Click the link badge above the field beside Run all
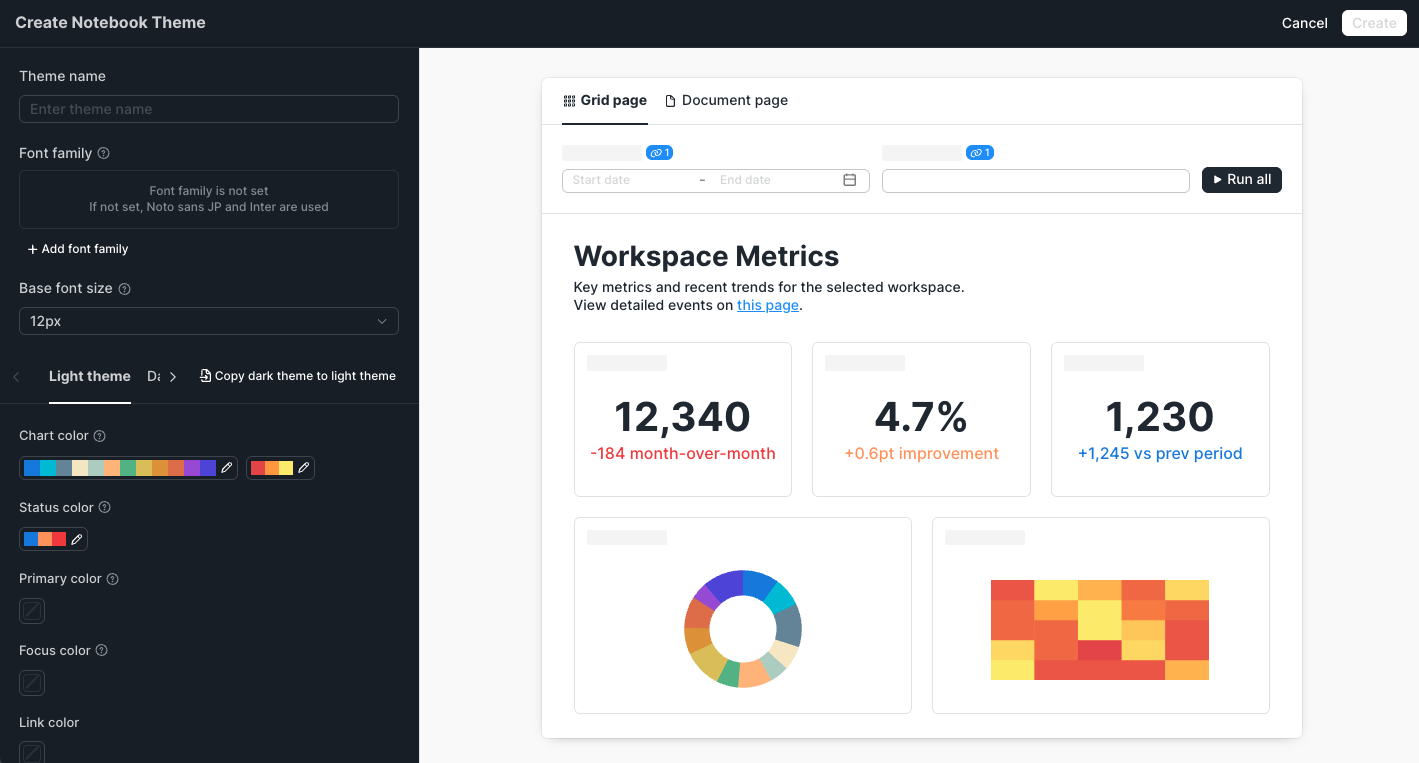1419x763 pixels. tap(979, 153)
